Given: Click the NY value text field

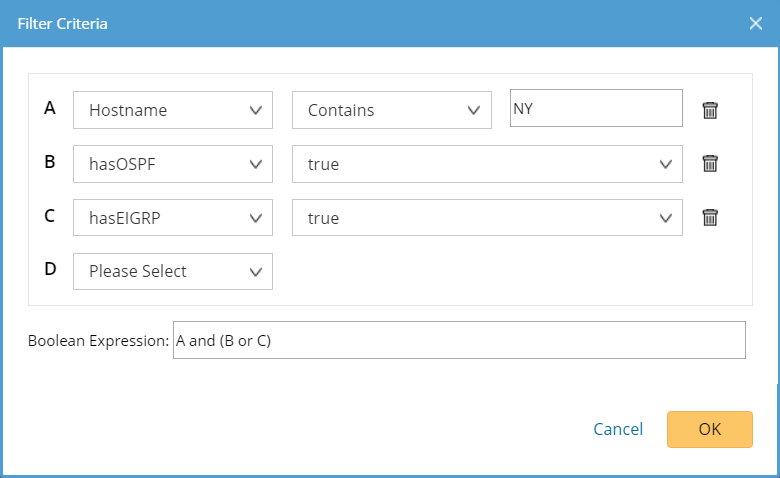Looking at the screenshot, I should [596, 108].
